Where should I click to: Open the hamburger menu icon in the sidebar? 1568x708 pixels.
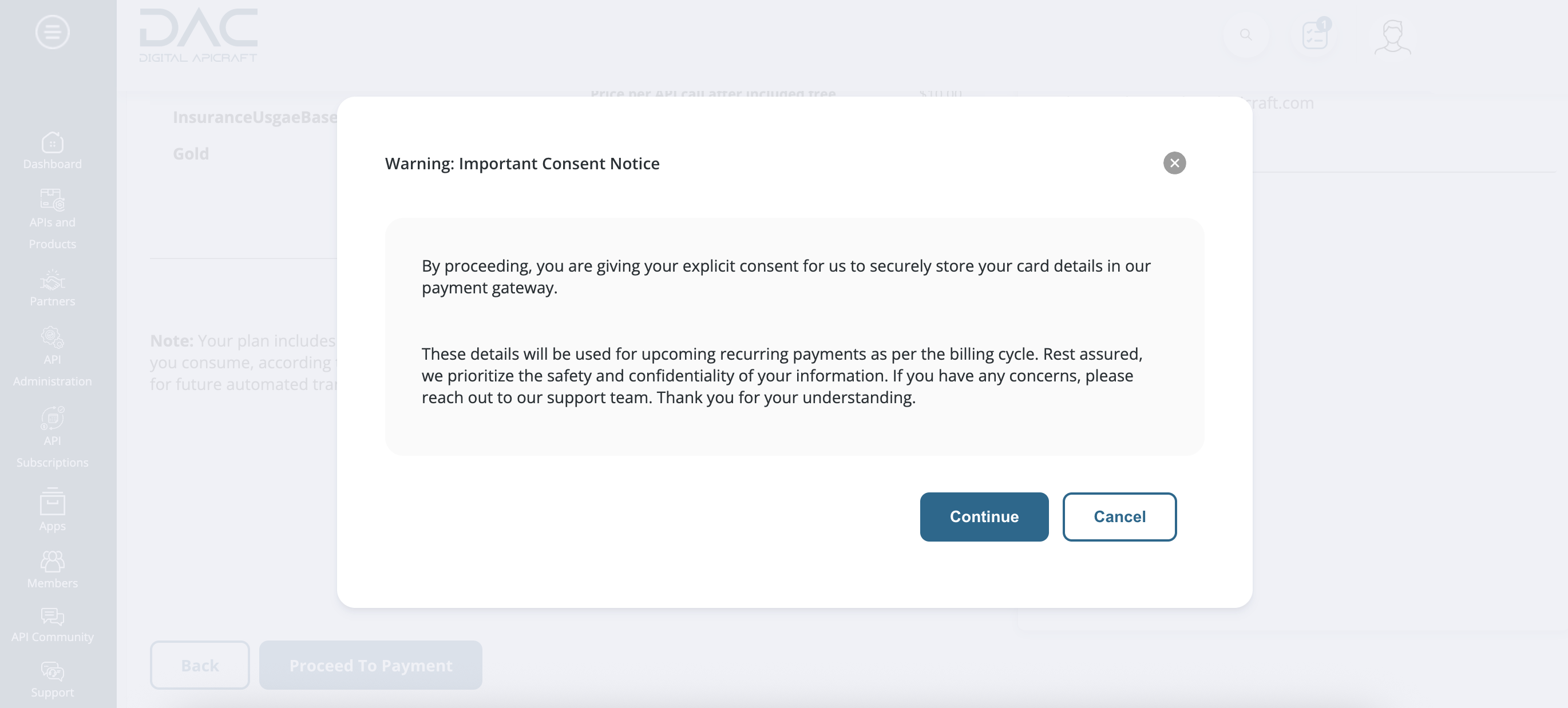[52, 31]
